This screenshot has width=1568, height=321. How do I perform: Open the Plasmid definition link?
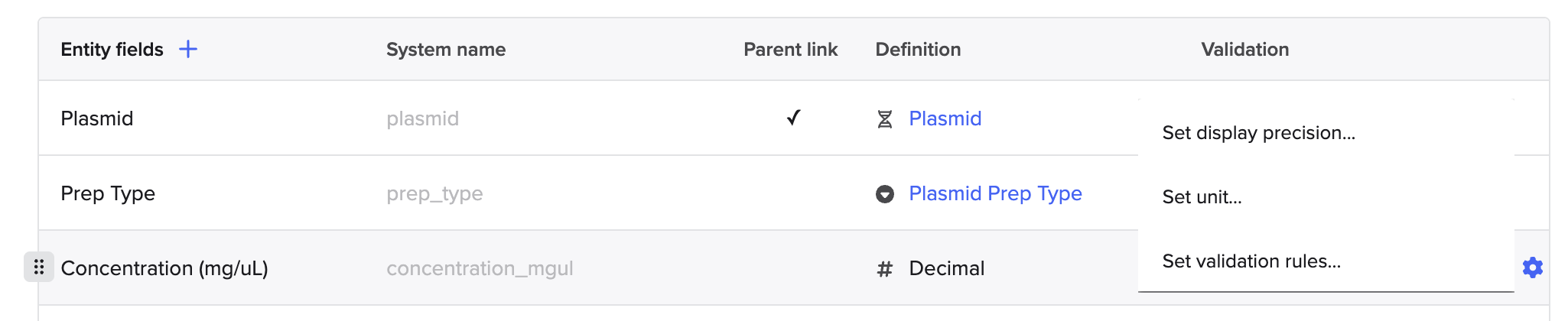tap(945, 118)
